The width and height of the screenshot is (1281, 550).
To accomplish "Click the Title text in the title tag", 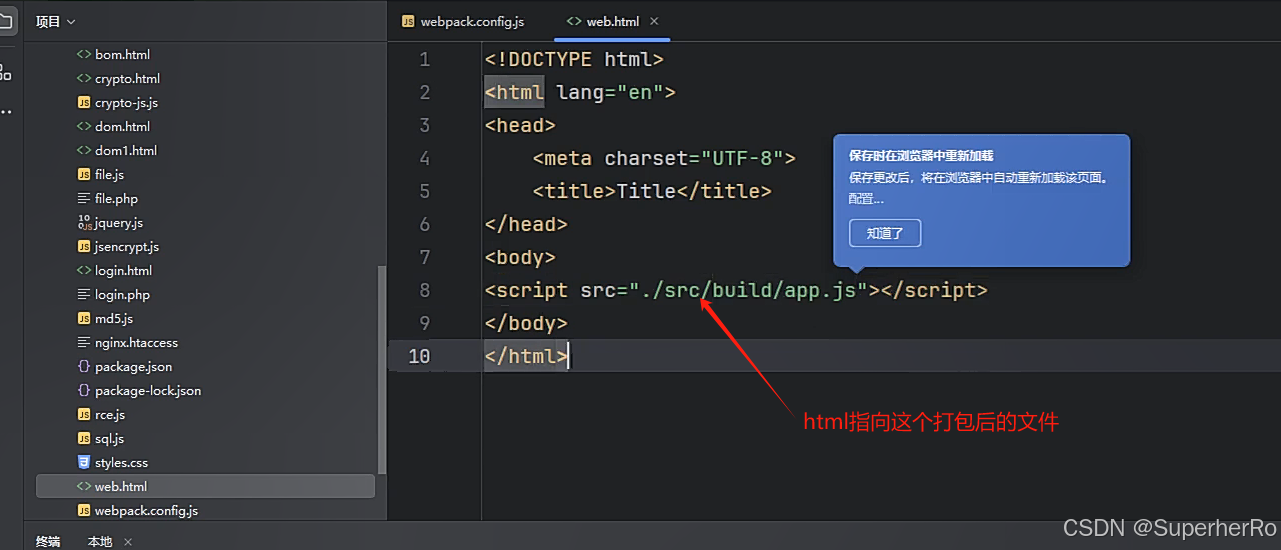I will 646,191.
